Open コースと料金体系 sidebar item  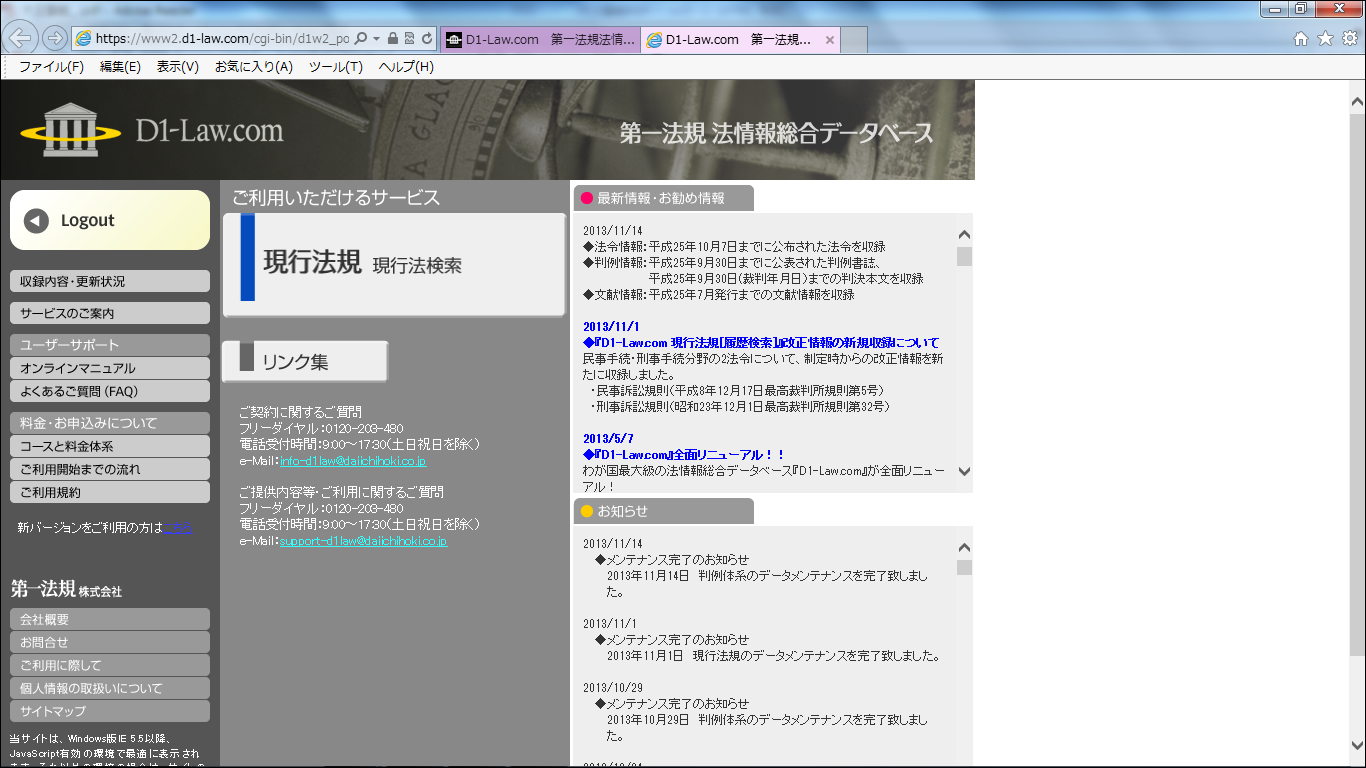110,446
